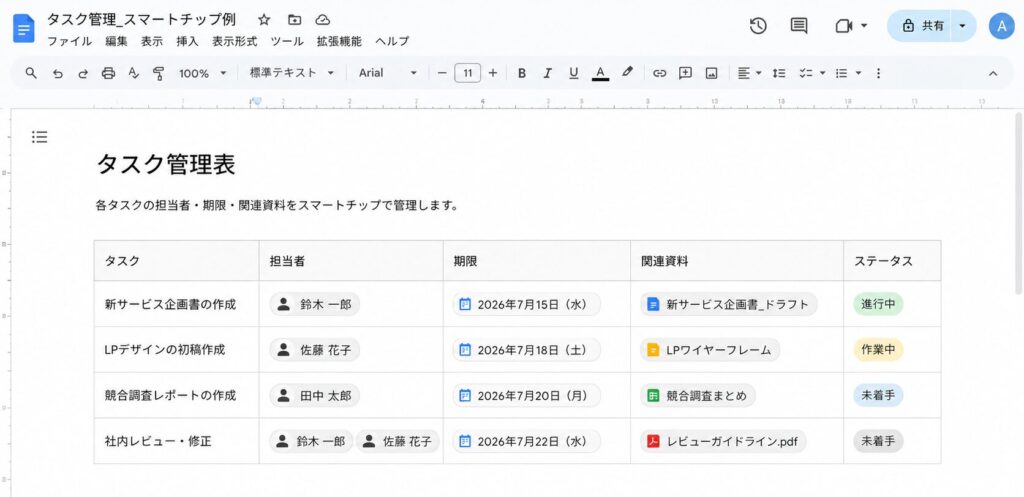Open the Arial font dropdown

387,73
